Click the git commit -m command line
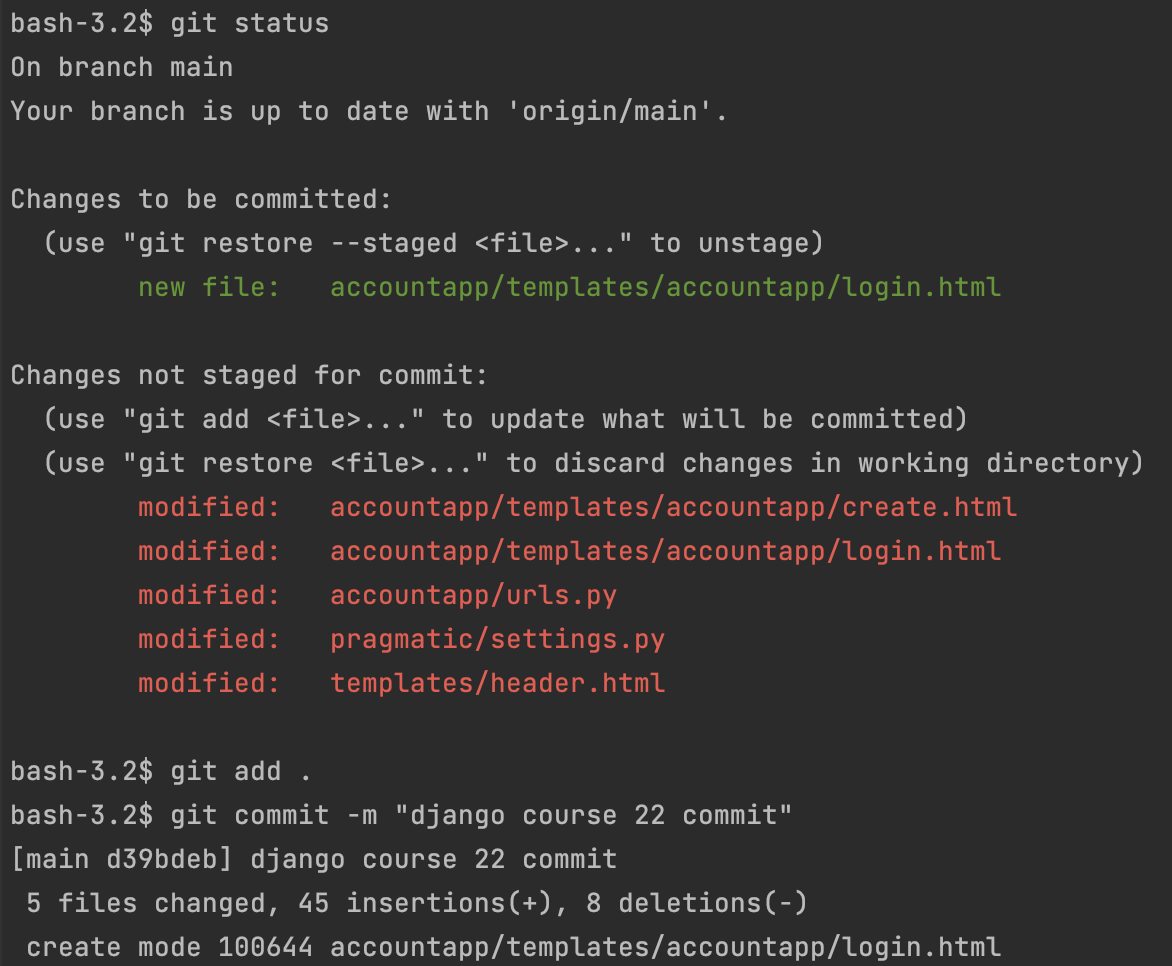This screenshot has height=966, width=1172. click(x=401, y=815)
